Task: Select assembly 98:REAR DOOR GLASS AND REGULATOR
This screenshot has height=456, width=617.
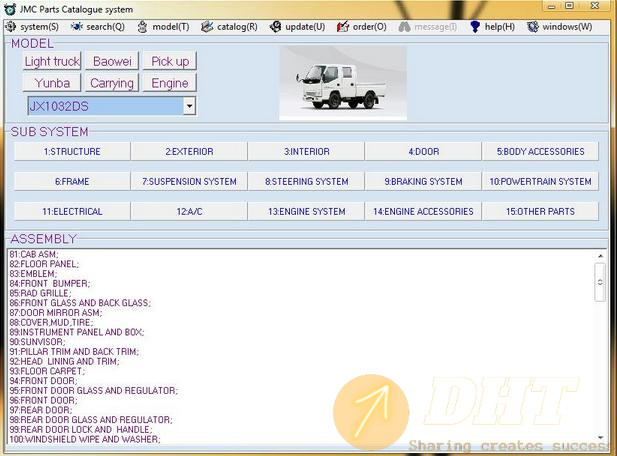Action: pyautogui.click(x=91, y=420)
